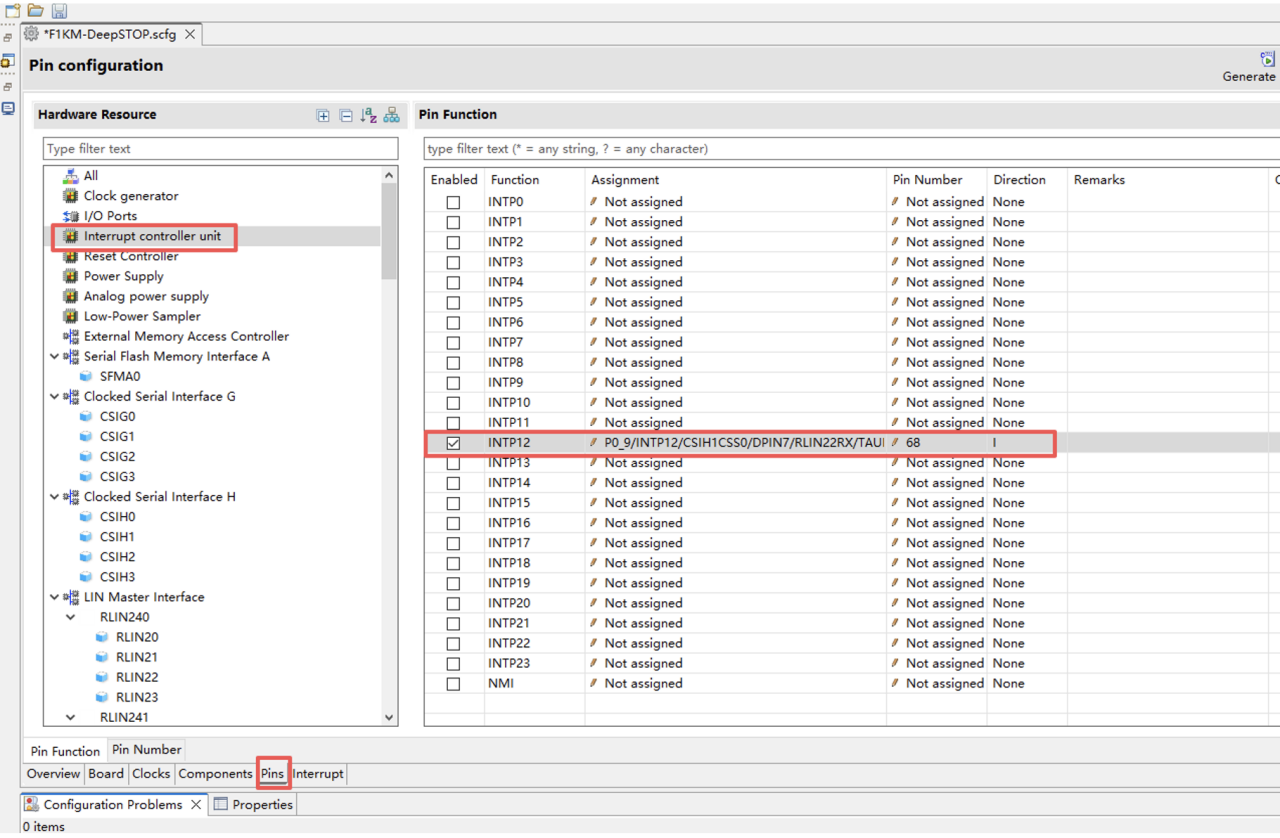
Task: Click the Open folder icon in toolbar
Action: (x=36, y=11)
